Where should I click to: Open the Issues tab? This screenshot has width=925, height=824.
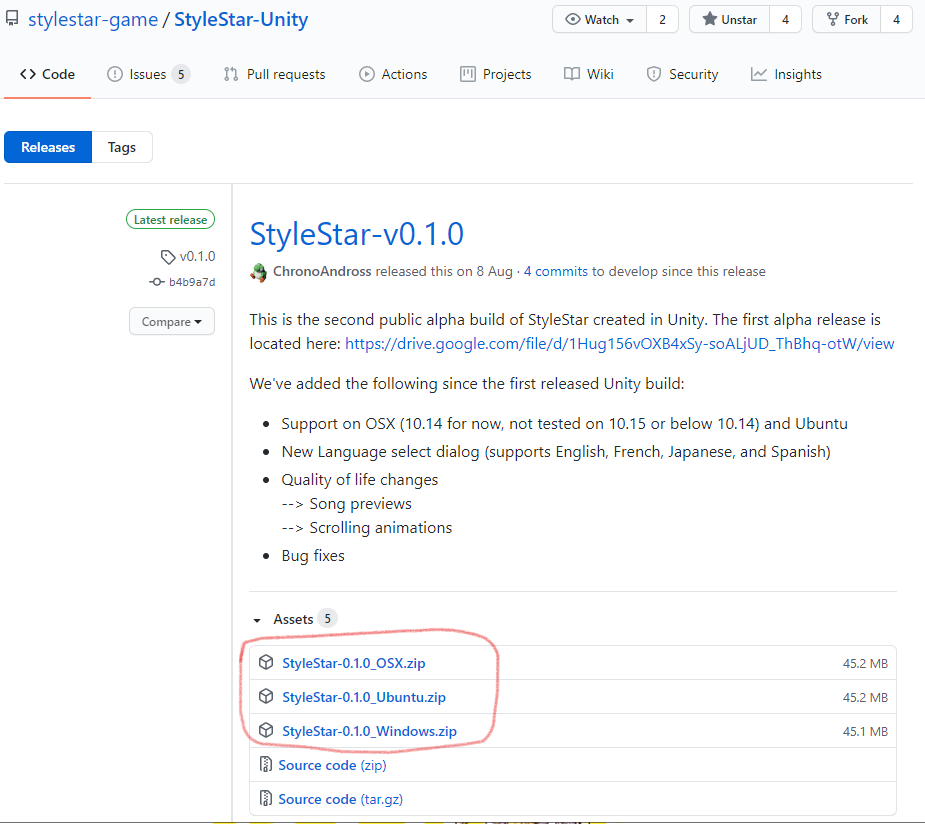pyautogui.click(x=148, y=74)
